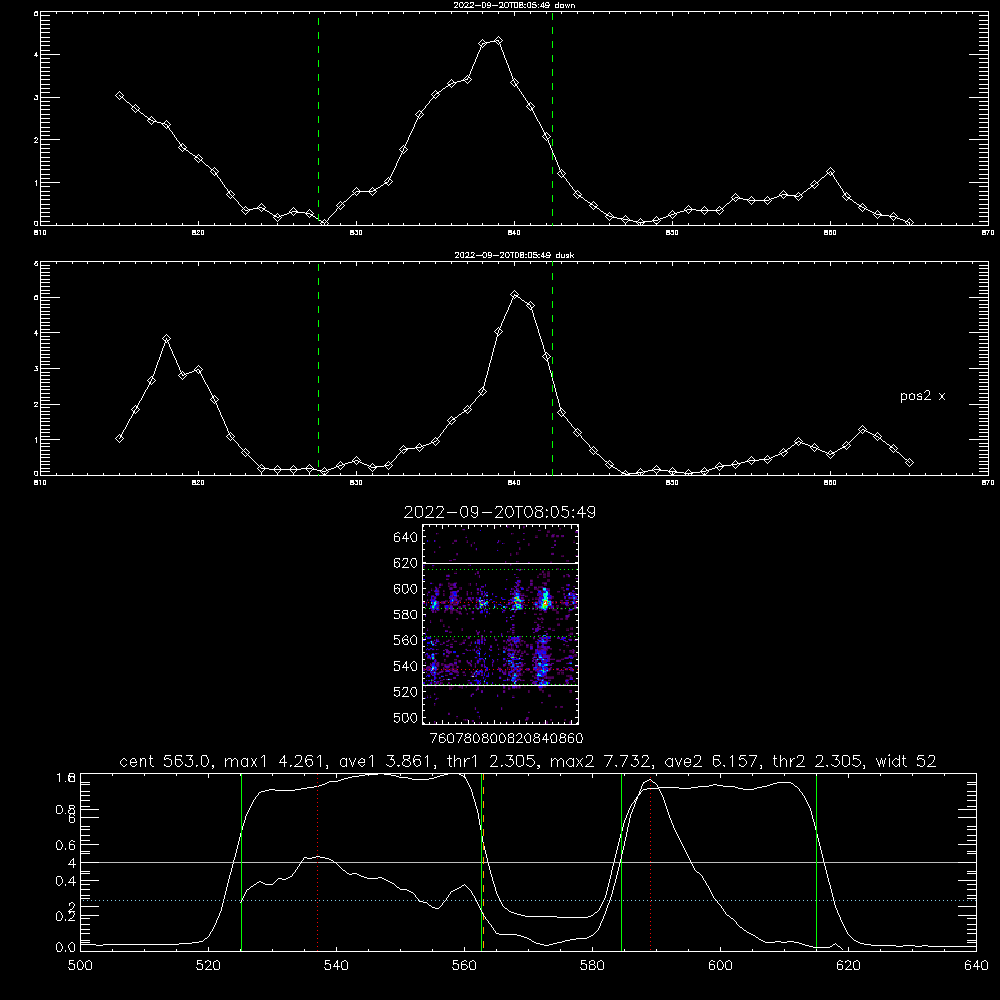Image resolution: width=1000 pixels, height=1000 pixels.
Task: Click x-axis label 520 on bottom plot
Action: tap(208, 966)
